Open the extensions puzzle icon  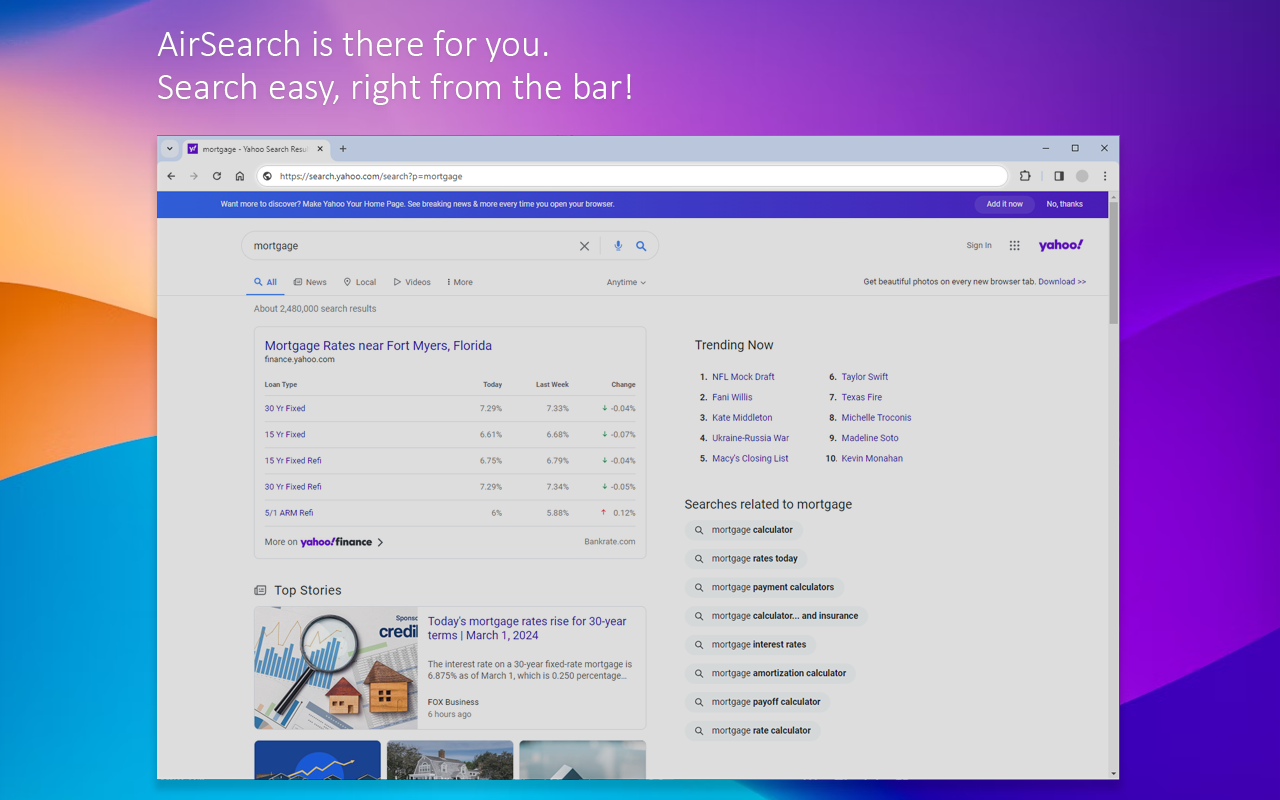tap(1025, 176)
